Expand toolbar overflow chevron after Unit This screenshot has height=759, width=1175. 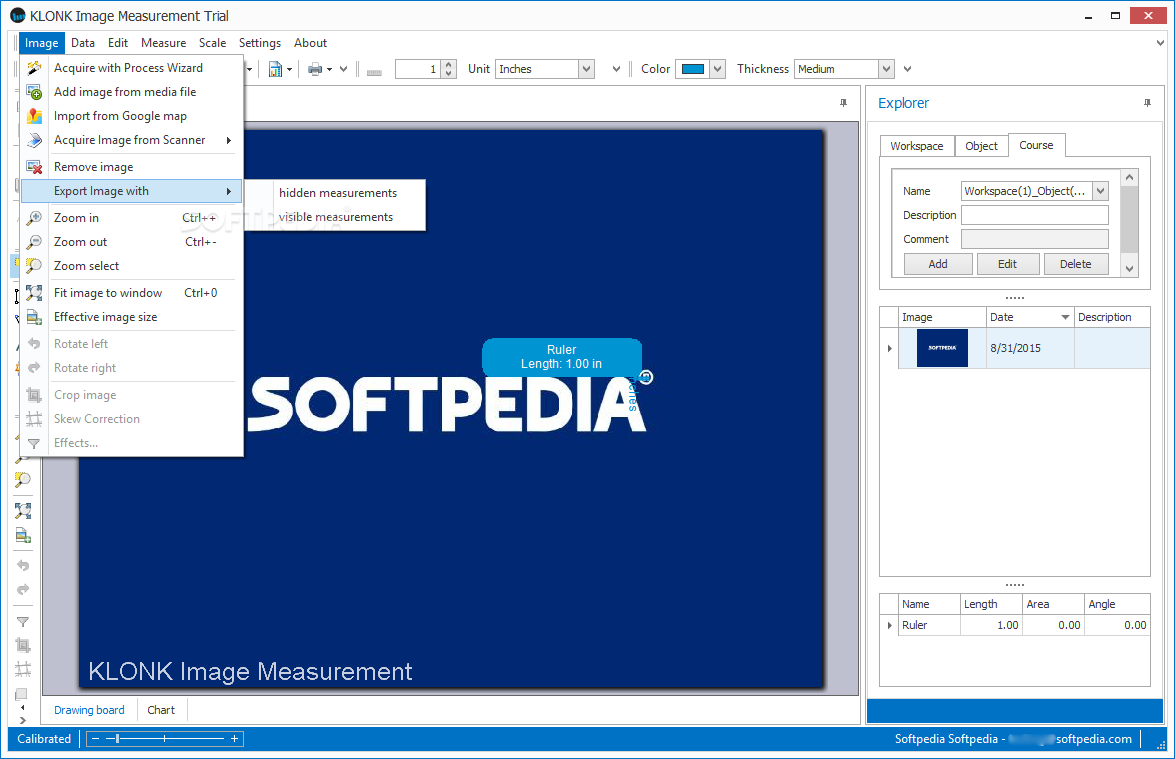pos(616,69)
